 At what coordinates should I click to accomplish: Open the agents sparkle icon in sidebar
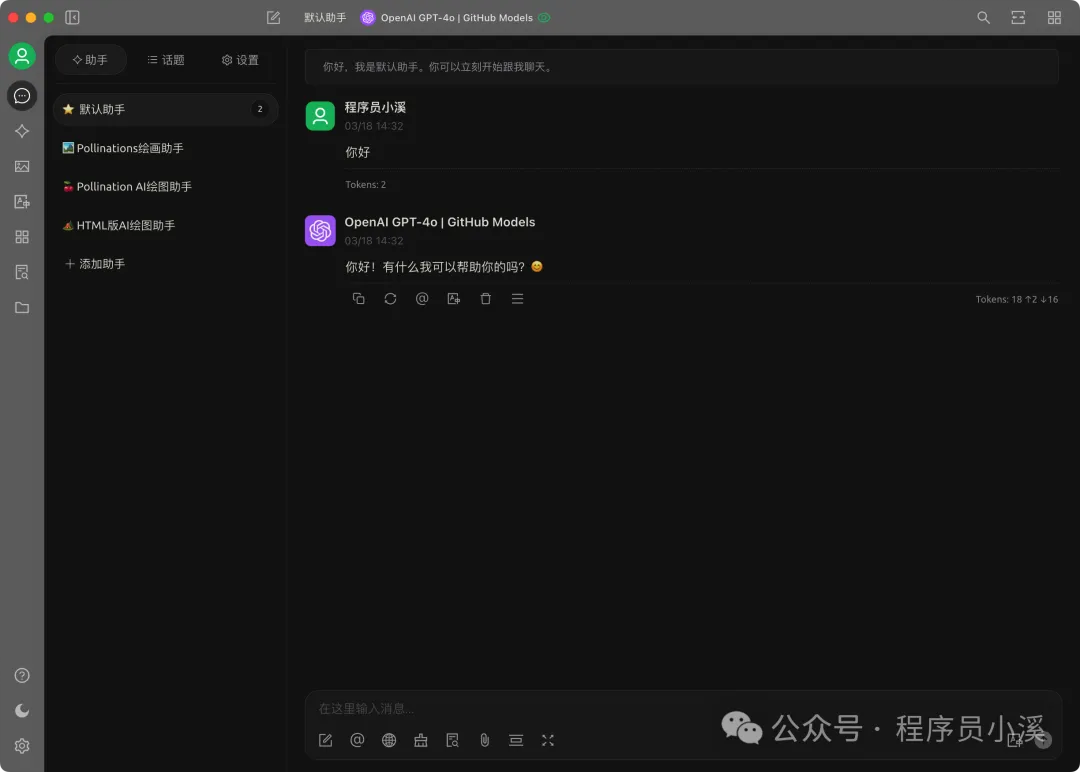(x=22, y=131)
